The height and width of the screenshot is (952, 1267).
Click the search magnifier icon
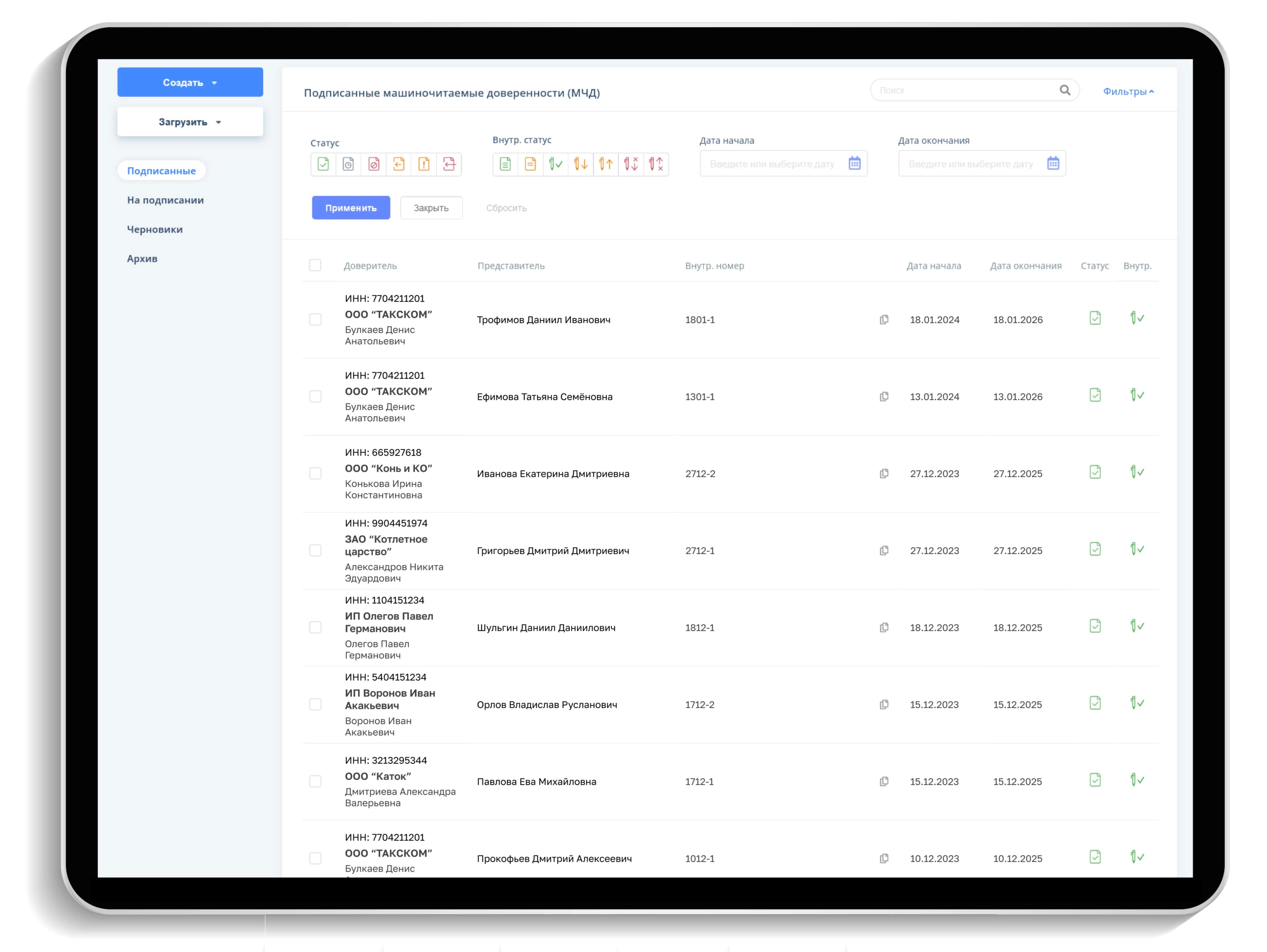(1065, 90)
